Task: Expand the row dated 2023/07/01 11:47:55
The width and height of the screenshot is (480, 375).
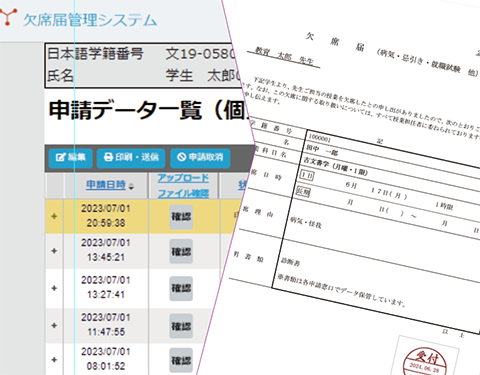Action: tap(54, 325)
